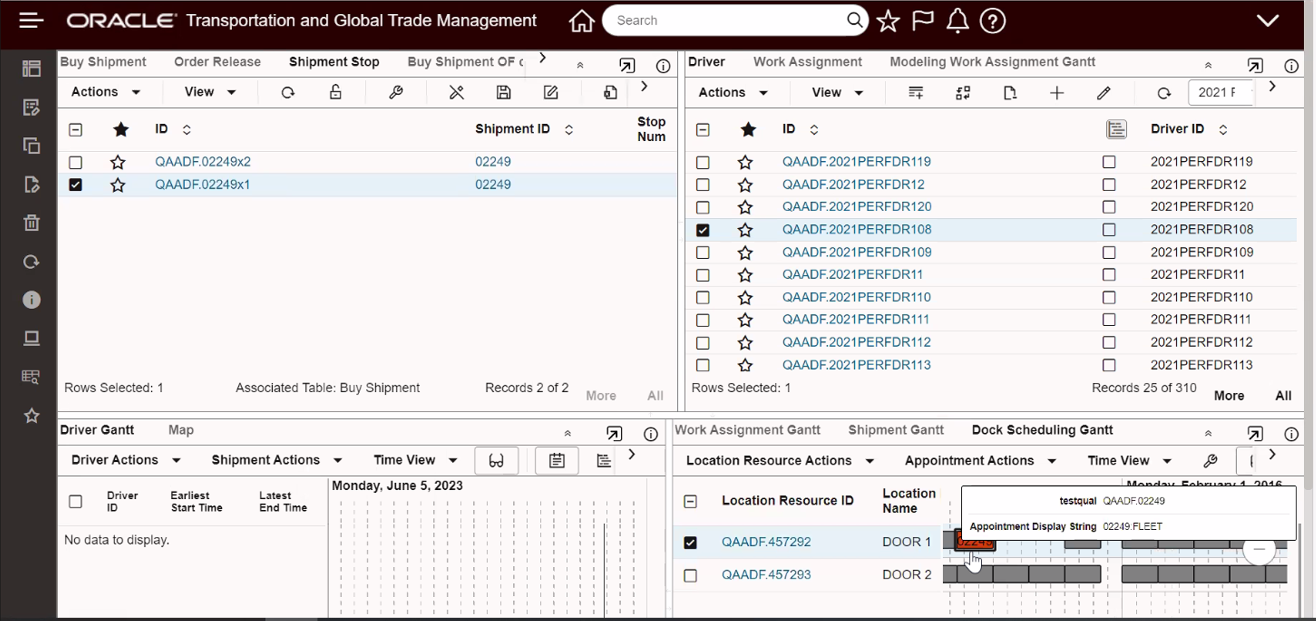Screen dimensions: 1316x621
Task: Click refresh icon in Shipment Stop toolbar
Action: (x=288, y=92)
